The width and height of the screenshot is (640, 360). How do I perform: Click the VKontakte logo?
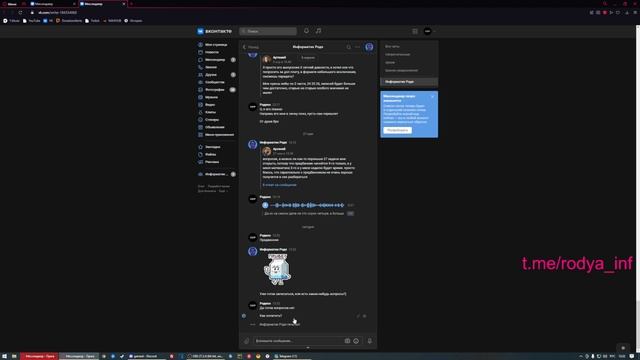point(214,31)
